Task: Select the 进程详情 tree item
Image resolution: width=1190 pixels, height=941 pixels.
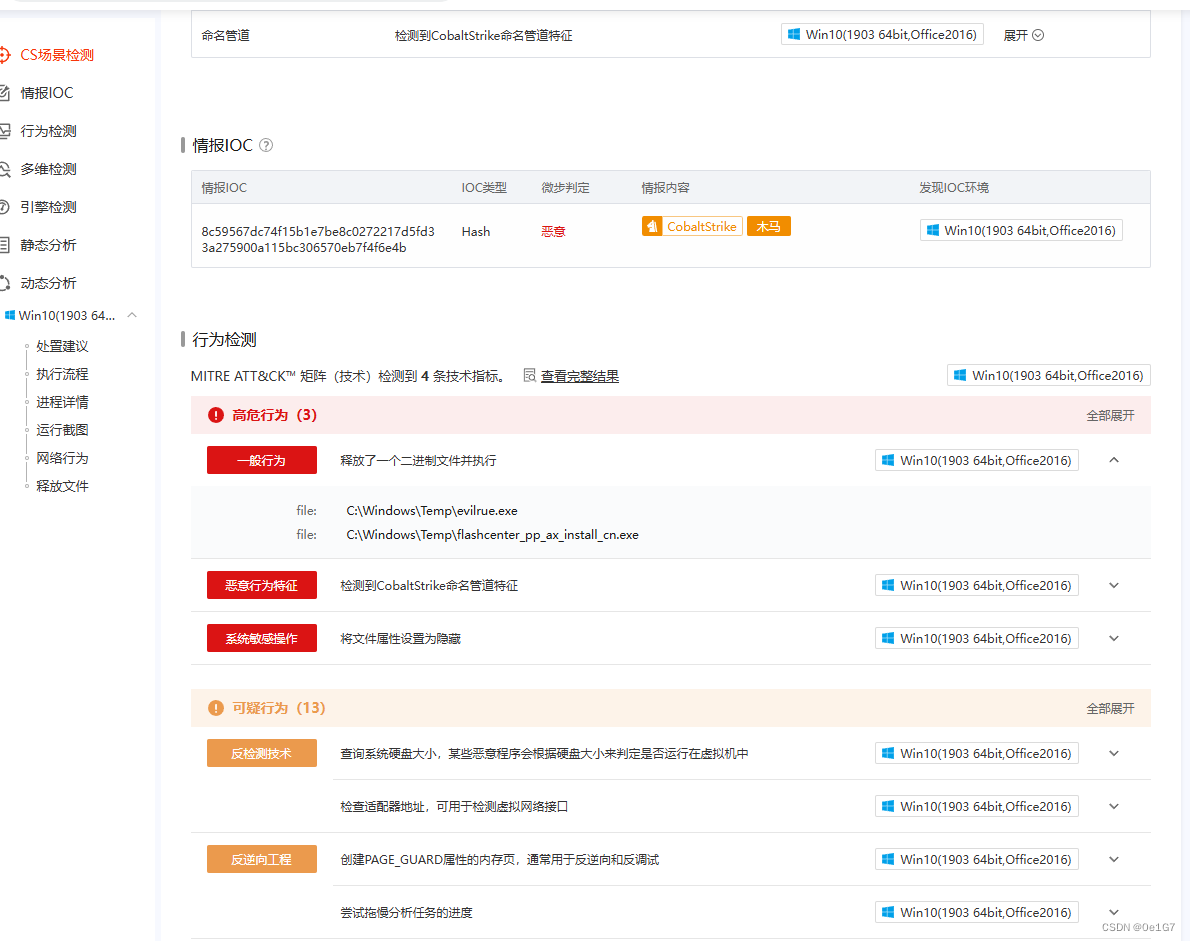Action: click(62, 401)
